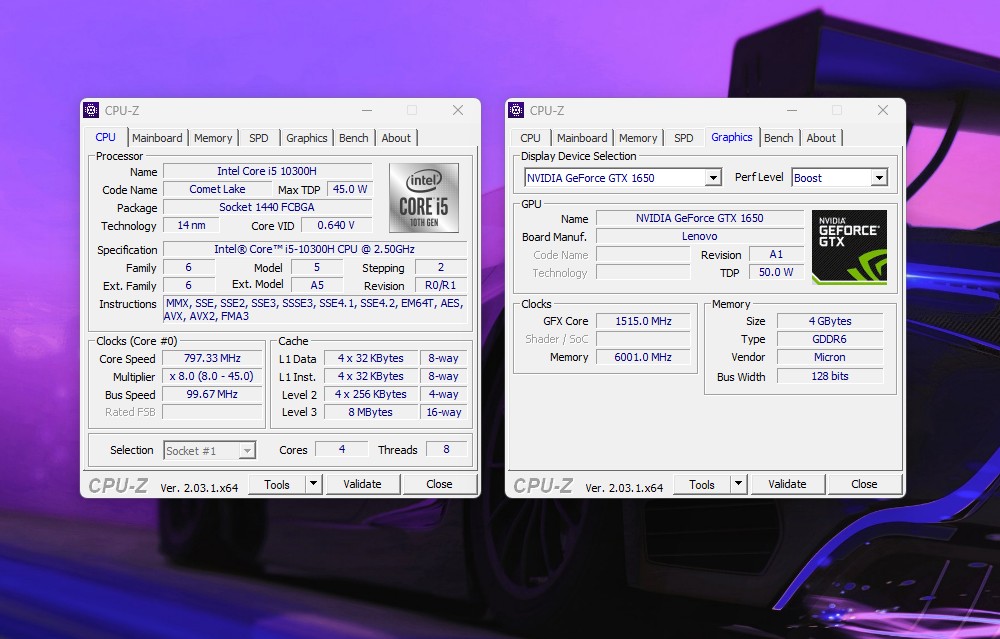Click the Close button in the GTX 1650 window
The image size is (1000, 639).
coord(864,484)
